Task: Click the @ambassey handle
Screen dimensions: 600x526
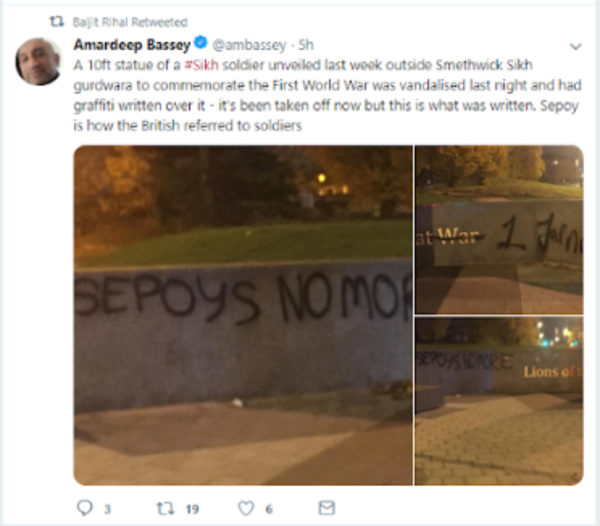Action: [x=249, y=45]
